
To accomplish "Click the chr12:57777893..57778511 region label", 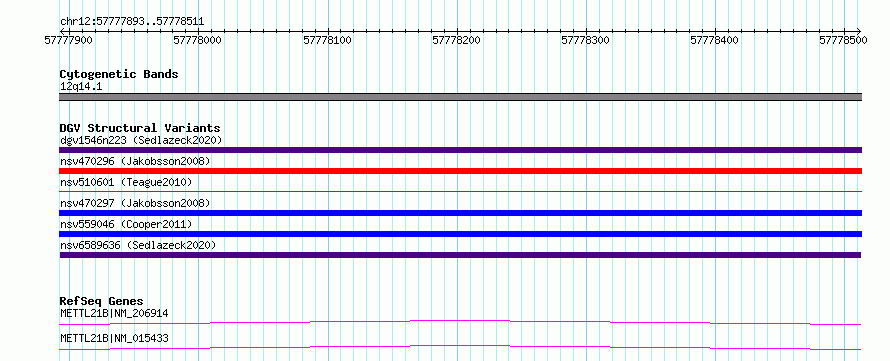I will 132,22.
